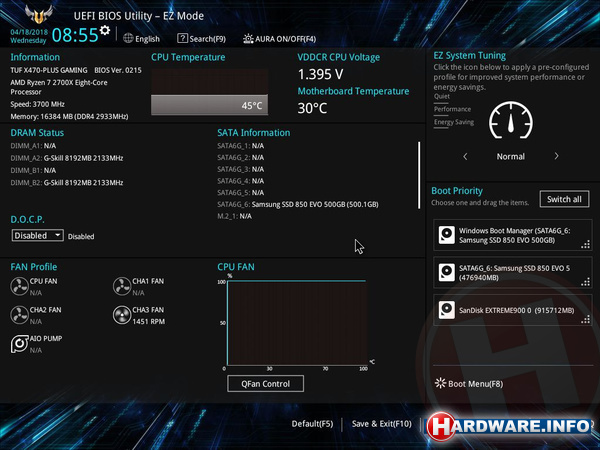600x450 pixels.
Task: Click SATA6G_6 Samsung SSD 850 EVO row
Action: tap(298, 204)
